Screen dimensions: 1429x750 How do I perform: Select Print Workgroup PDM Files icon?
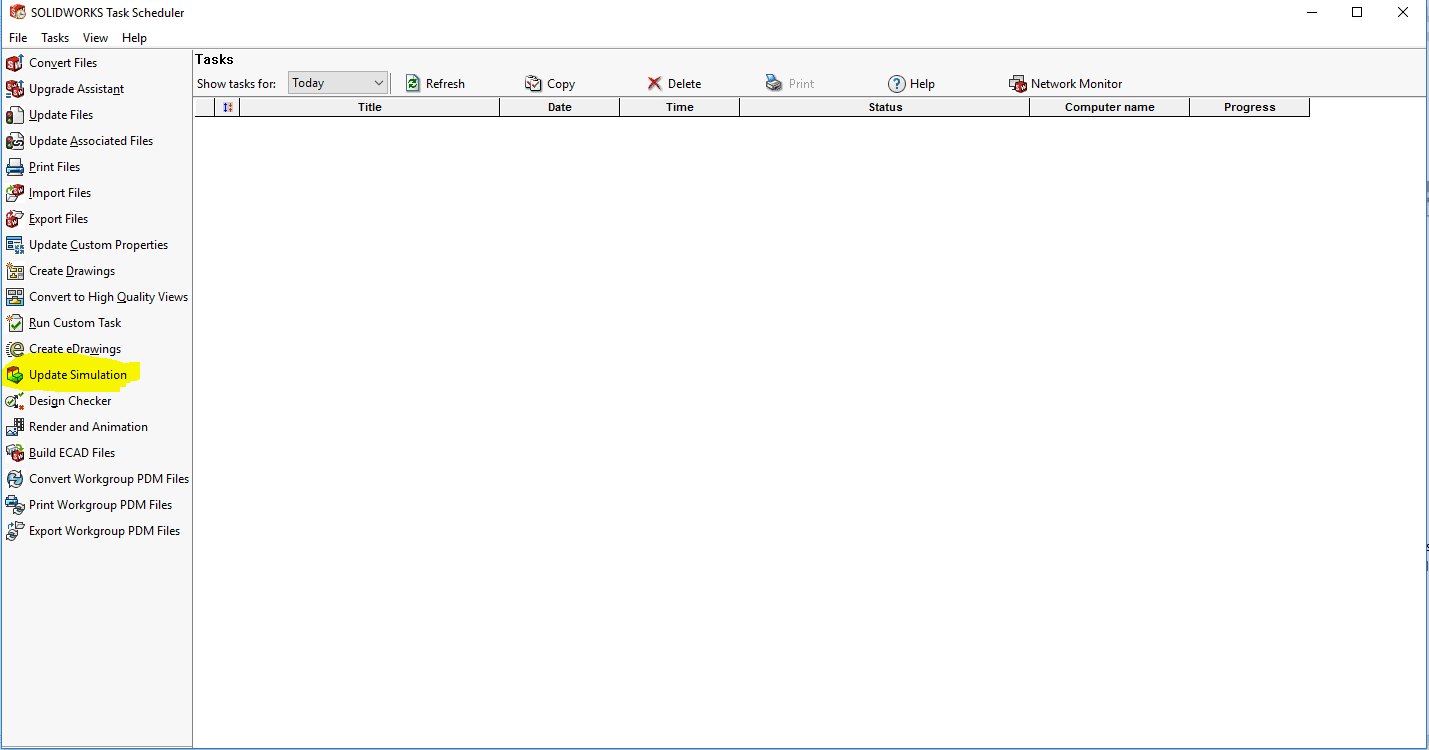[14, 505]
